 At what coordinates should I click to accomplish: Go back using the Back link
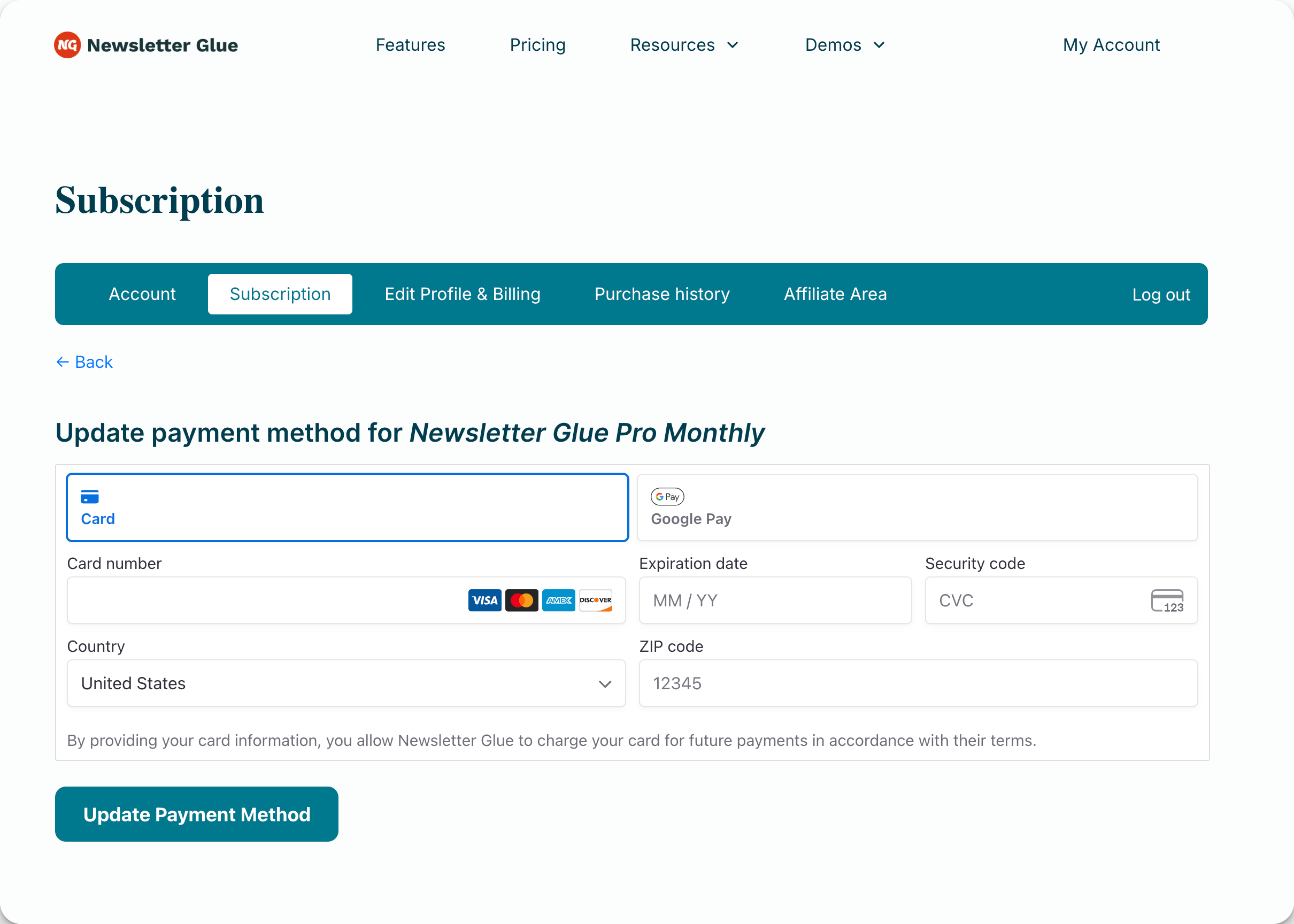[84, 362]
